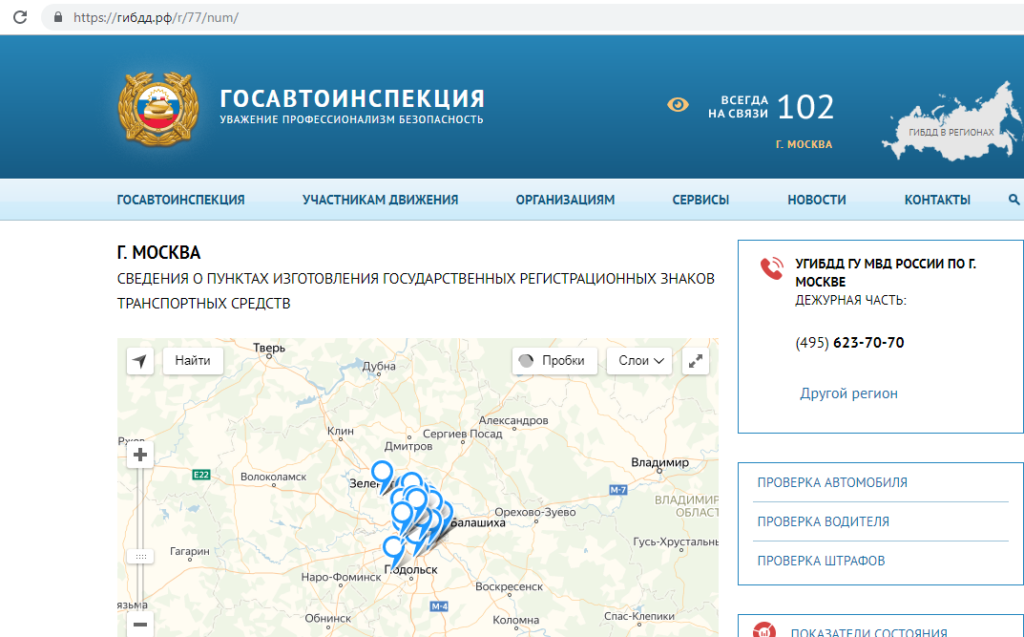Click the search magnifier icon in navigation
The image size is (1024, 637).
pyautogui.click(x=1014, y=199)
